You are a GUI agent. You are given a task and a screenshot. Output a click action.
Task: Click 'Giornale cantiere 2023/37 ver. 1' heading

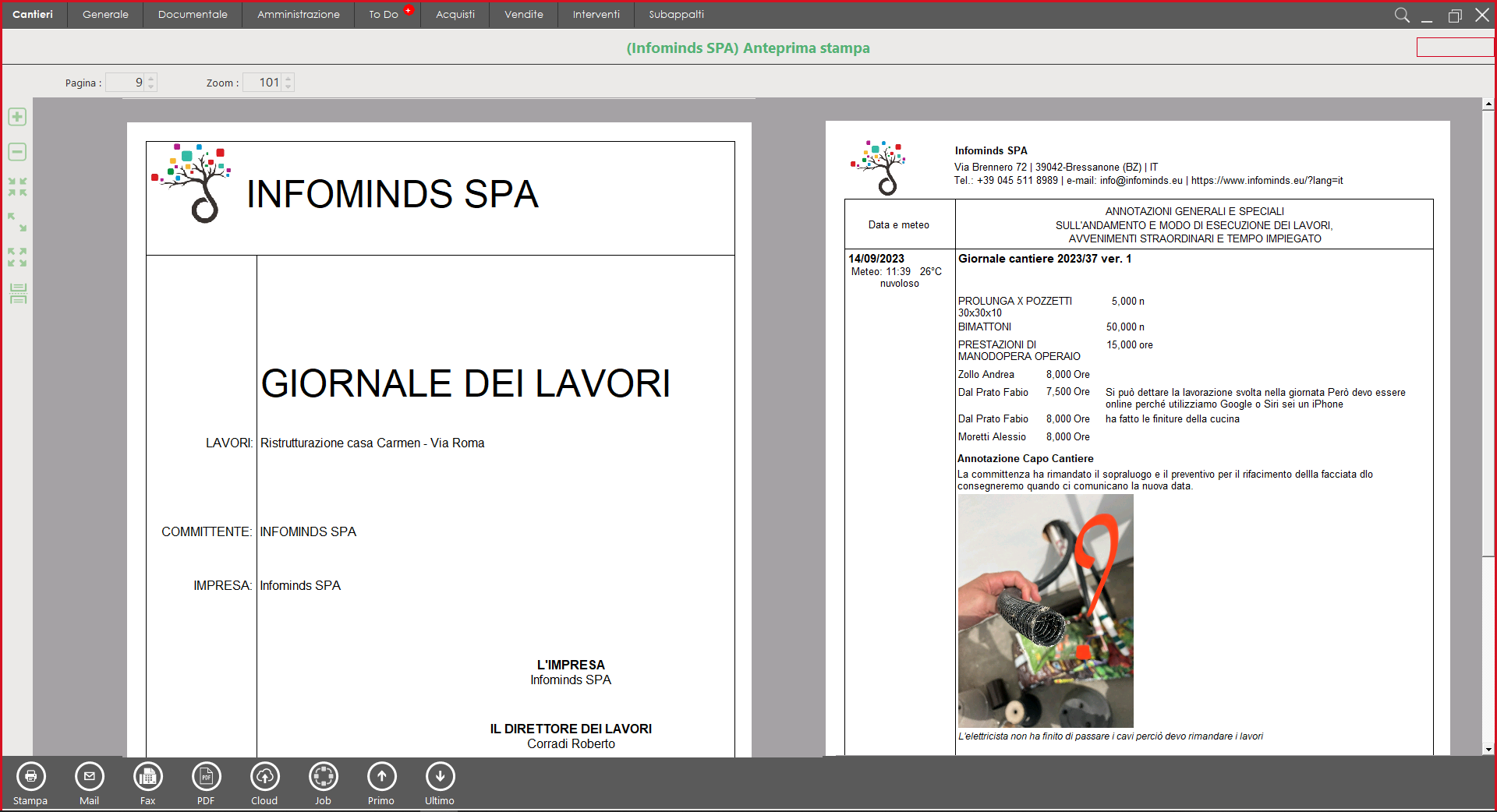tap(1045, 259)
